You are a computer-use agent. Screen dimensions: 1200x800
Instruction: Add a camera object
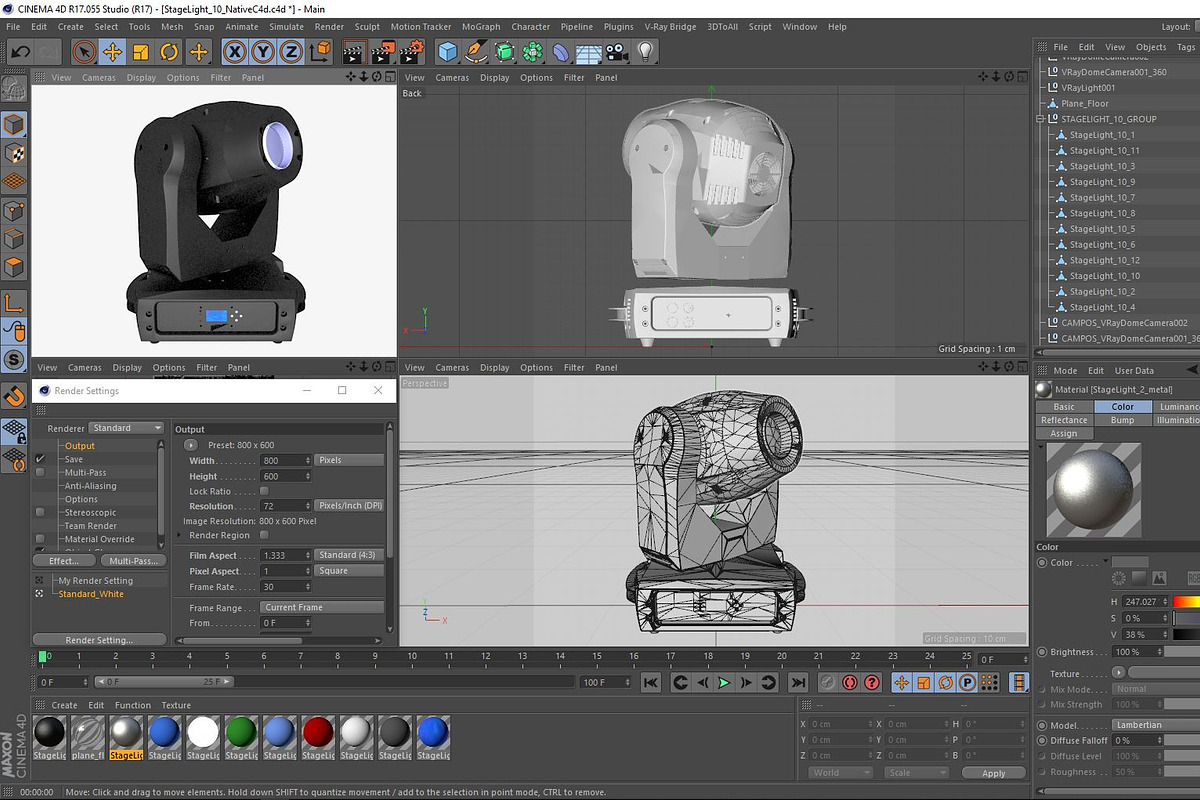pos(617,52)
